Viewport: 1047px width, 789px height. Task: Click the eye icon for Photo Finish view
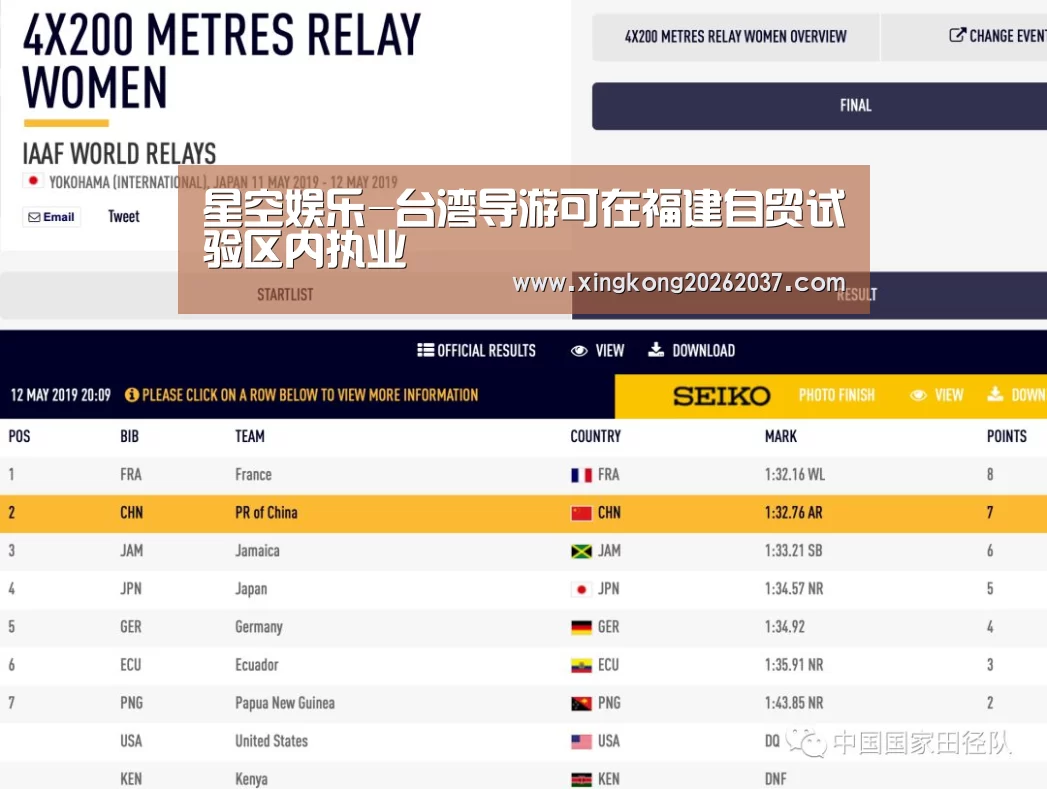pyautogui.click(x=918, y=395)
